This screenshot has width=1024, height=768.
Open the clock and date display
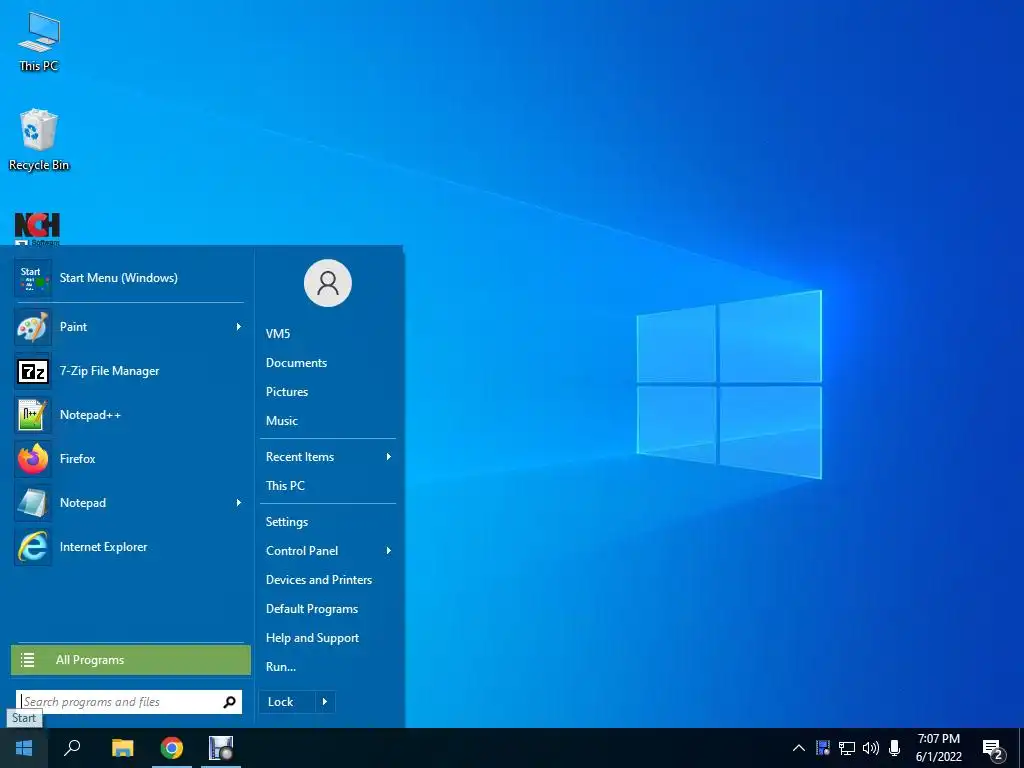click(938, 748)
